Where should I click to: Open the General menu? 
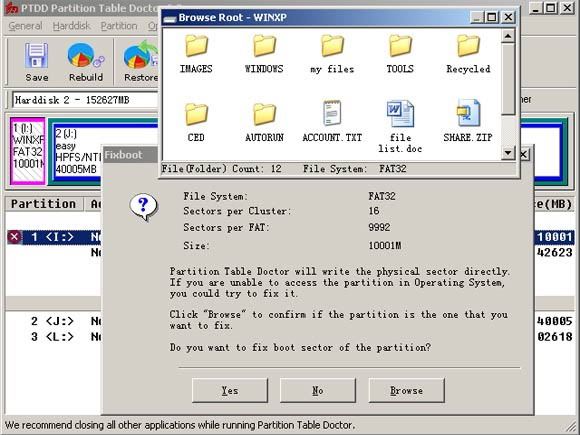click(x=25, y=26)
